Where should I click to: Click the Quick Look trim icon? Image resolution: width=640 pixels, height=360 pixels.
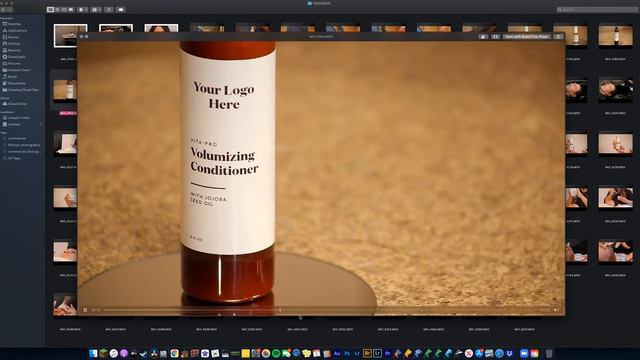click(x=495, y=36)
